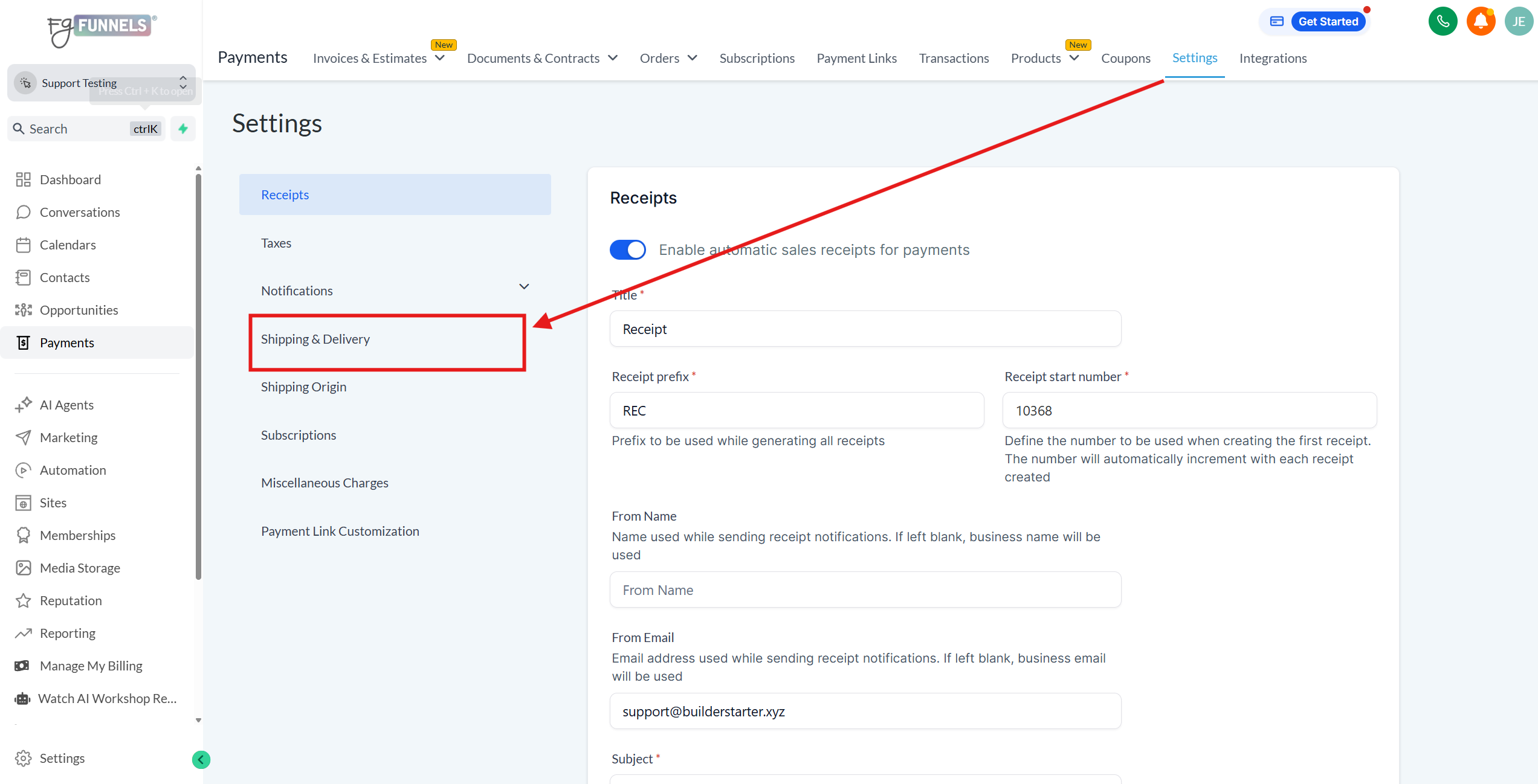Image resolution: width=1538 pixels, height=784 pixels.
Task: Switch to the Coupons tab
Action: [1125, 58]
